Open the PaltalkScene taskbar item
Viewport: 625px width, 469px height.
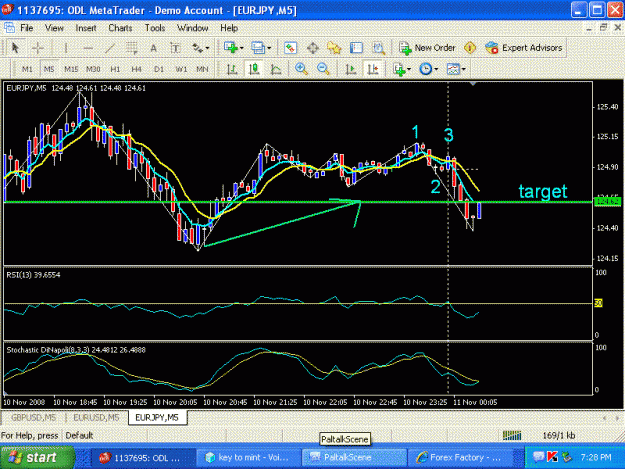coord(354,457)
